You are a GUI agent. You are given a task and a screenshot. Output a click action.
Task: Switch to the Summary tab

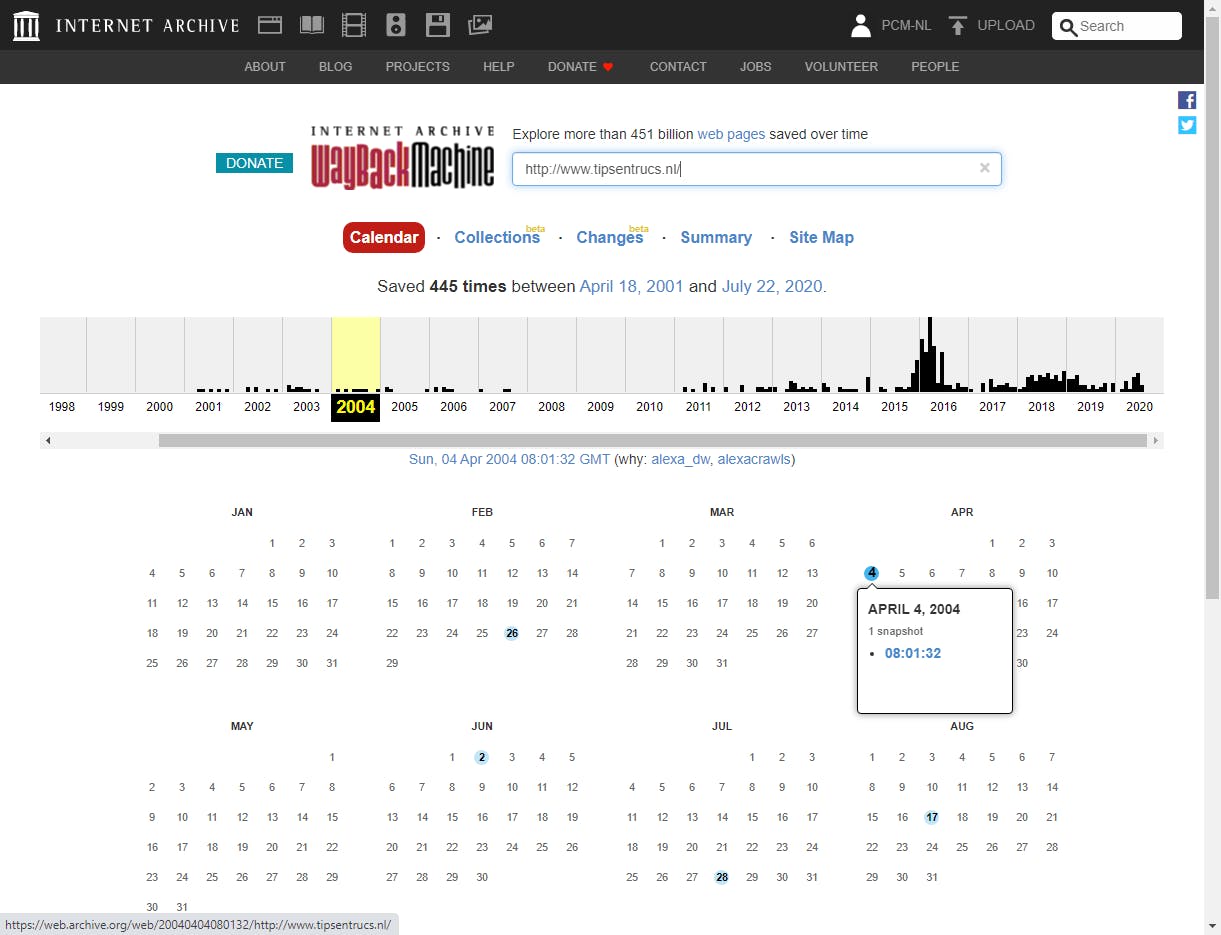716,237
